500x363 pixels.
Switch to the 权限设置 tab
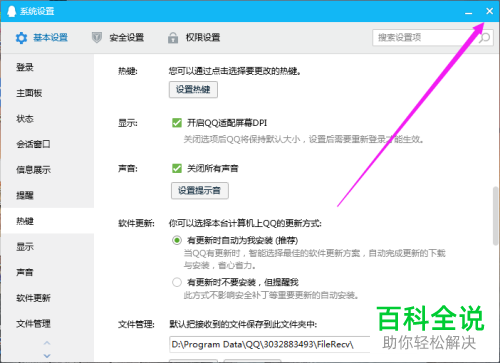click(x=194, y=38)
